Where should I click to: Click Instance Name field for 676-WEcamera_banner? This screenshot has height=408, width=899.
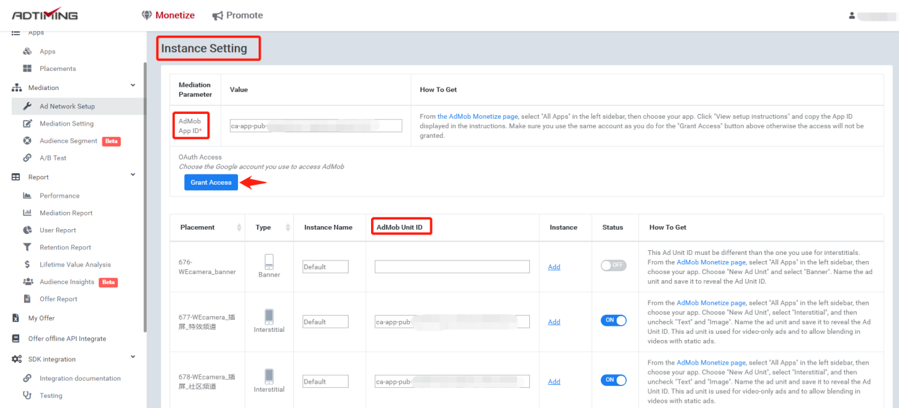click(x=326, y=266)
